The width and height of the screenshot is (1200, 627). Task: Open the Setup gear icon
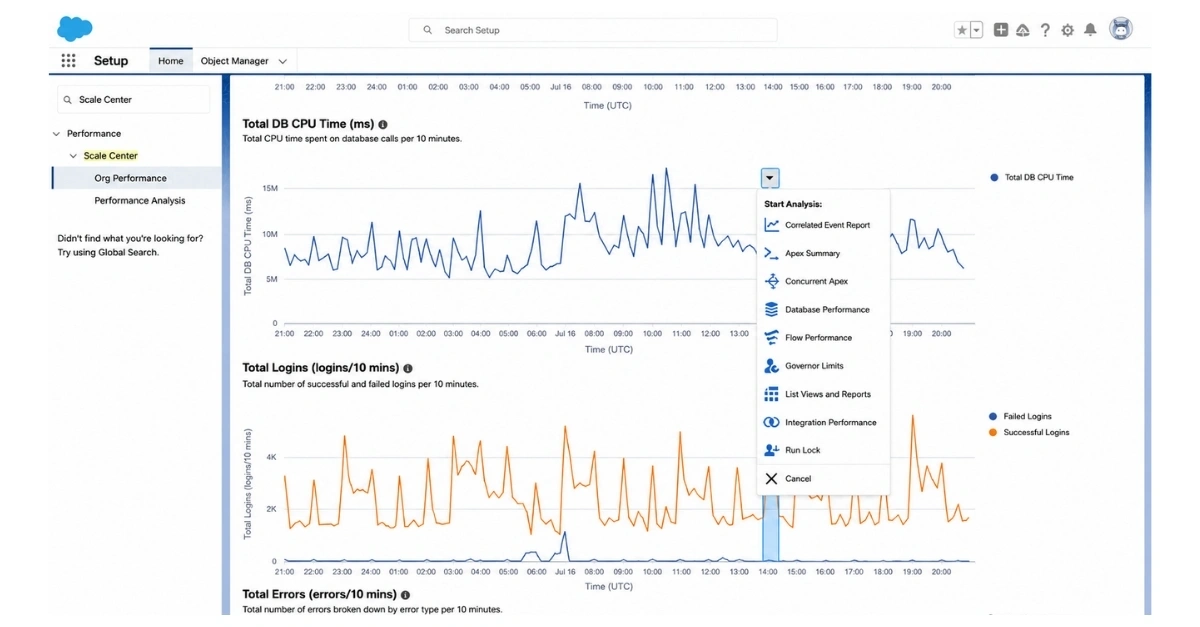[x=1068, y=30]
